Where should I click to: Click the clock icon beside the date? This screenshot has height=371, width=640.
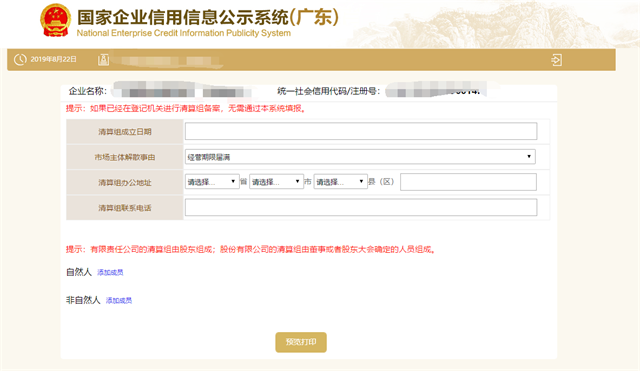point(20,60)
